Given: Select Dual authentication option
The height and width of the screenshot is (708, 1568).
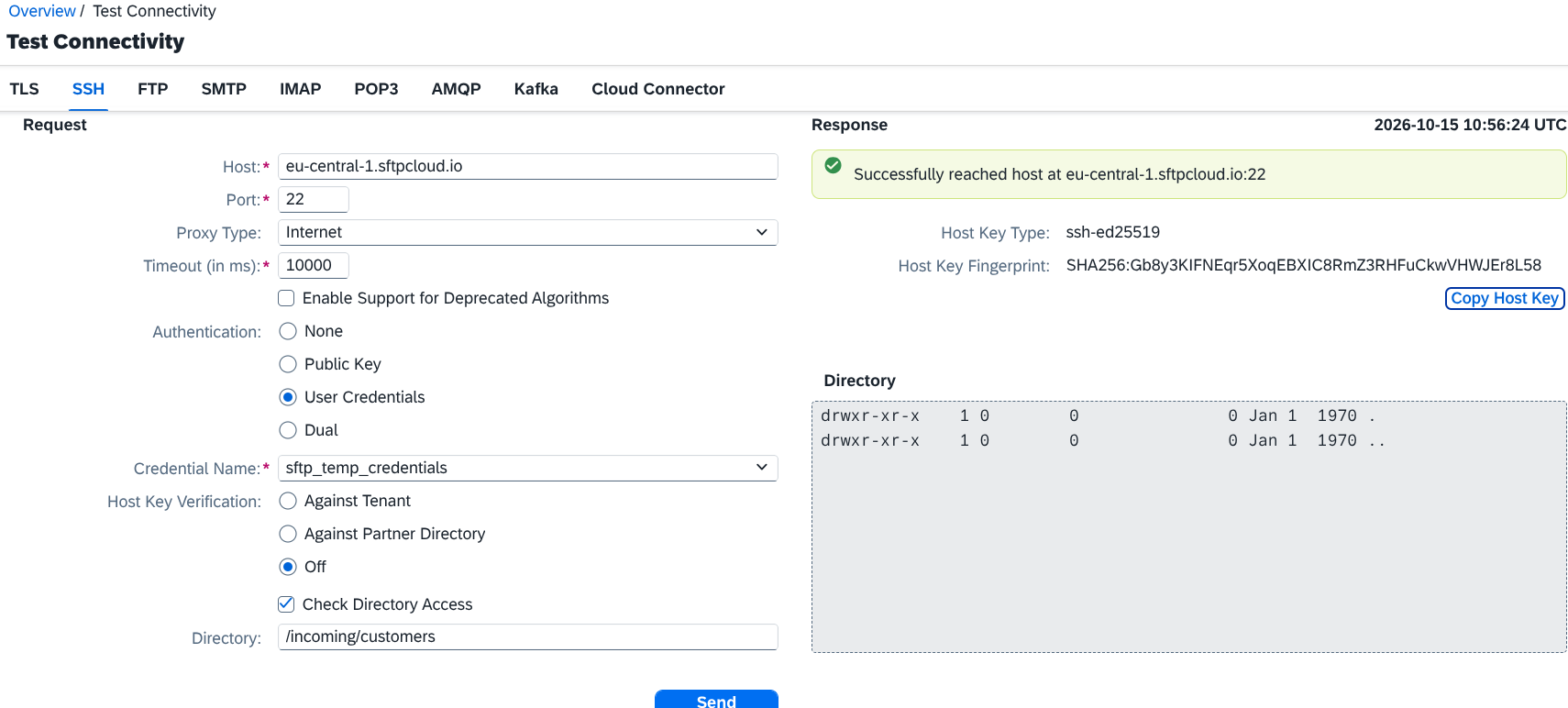Looking at the screenshot, I should pyautogui.click(x=288, y=430).
